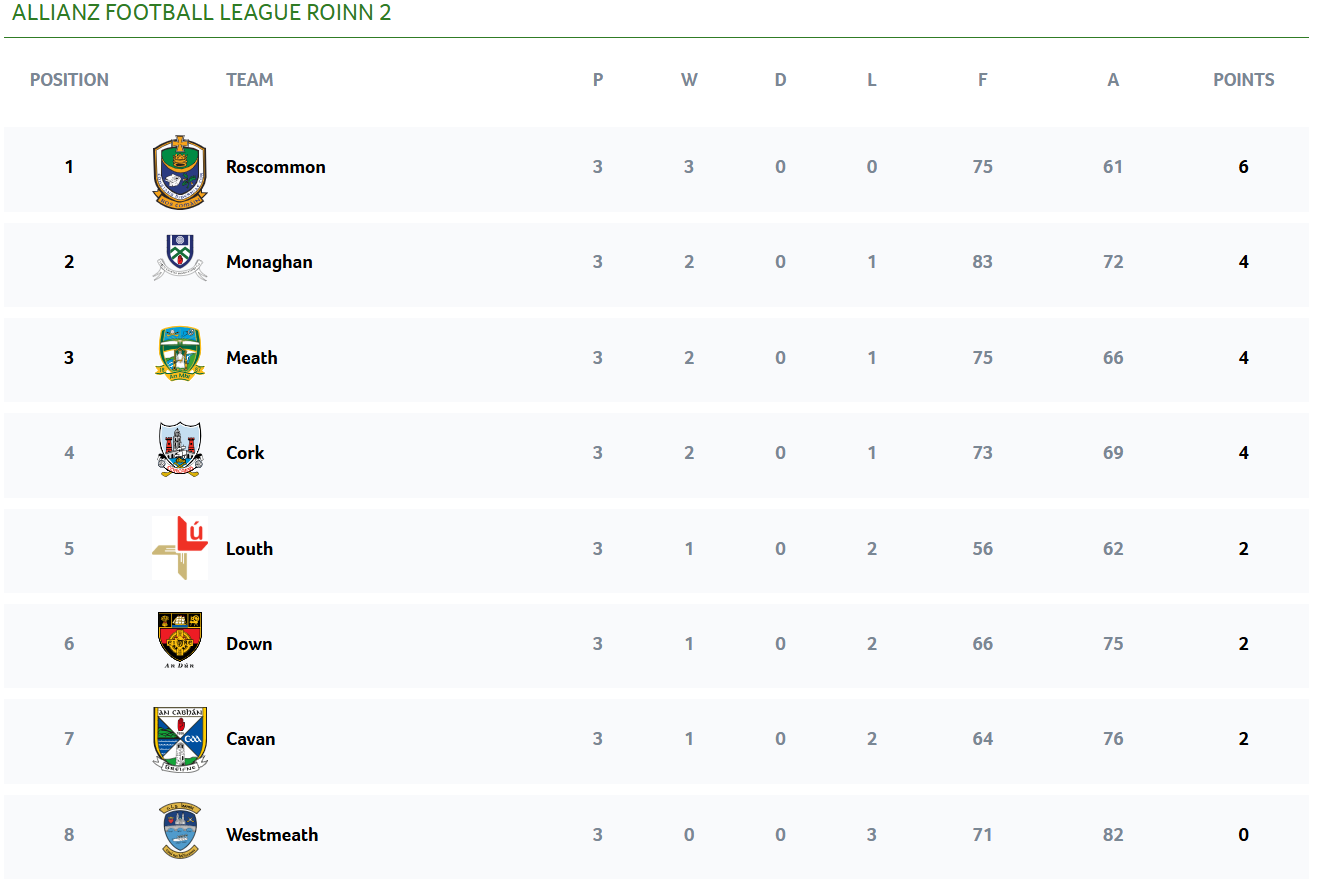1320x880 pixels.
Task: Open the Roscommon team name link
Action: (275, 167)
